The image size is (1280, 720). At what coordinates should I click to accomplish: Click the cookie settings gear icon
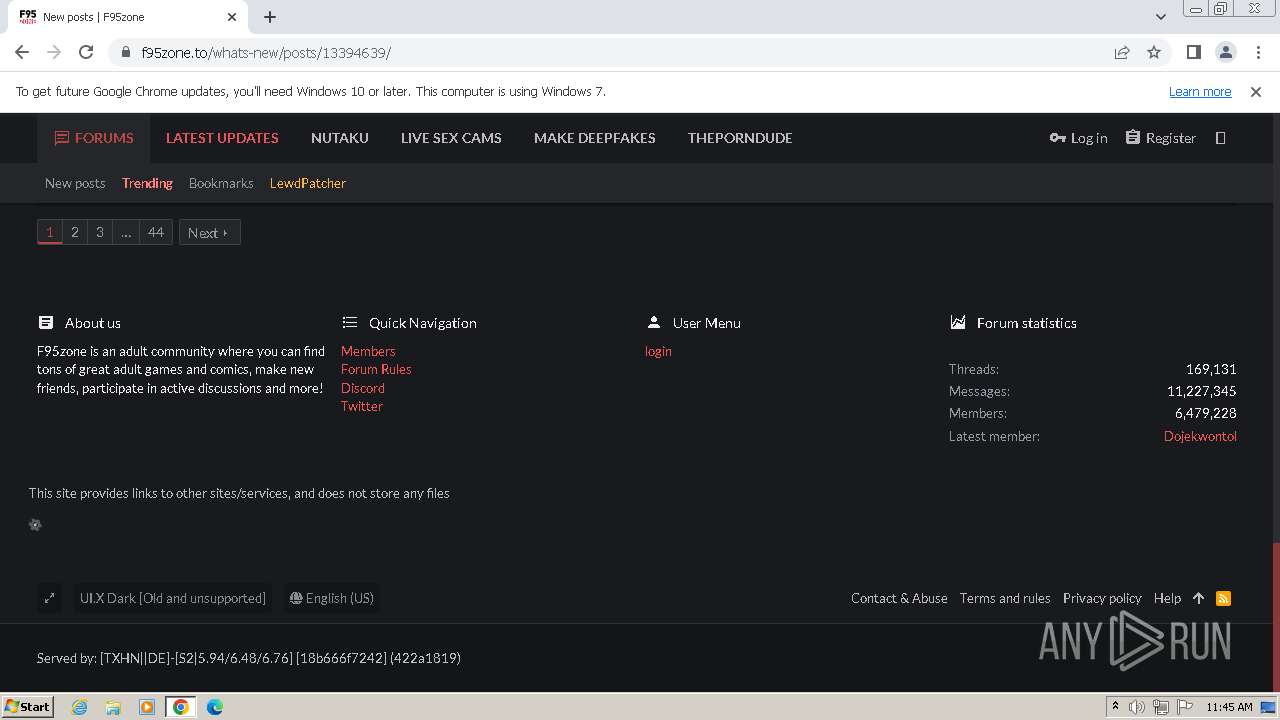click(x=35, y=525)
